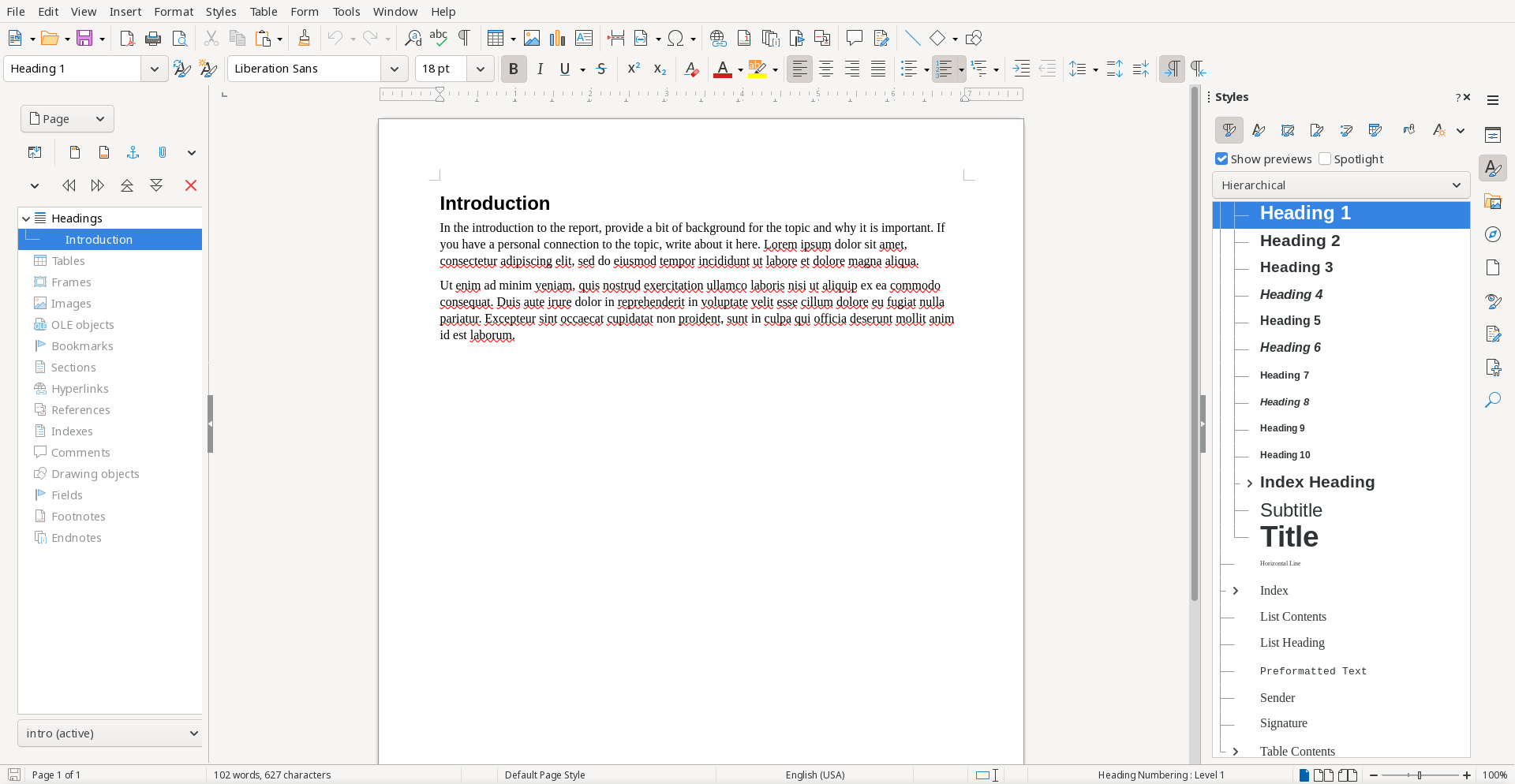The height and width of the screenshot is (784, 1515).
Task: Toggle Bold formatting button
Action: (514, 69)
